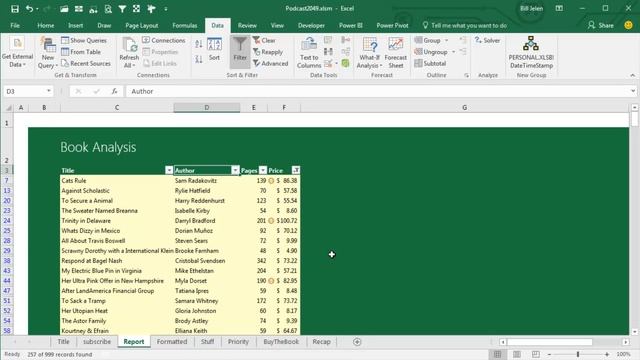This screenshot has height=360, width=640.
Task: Open the Sort dialog button
Action: click(x=214, y=50)
